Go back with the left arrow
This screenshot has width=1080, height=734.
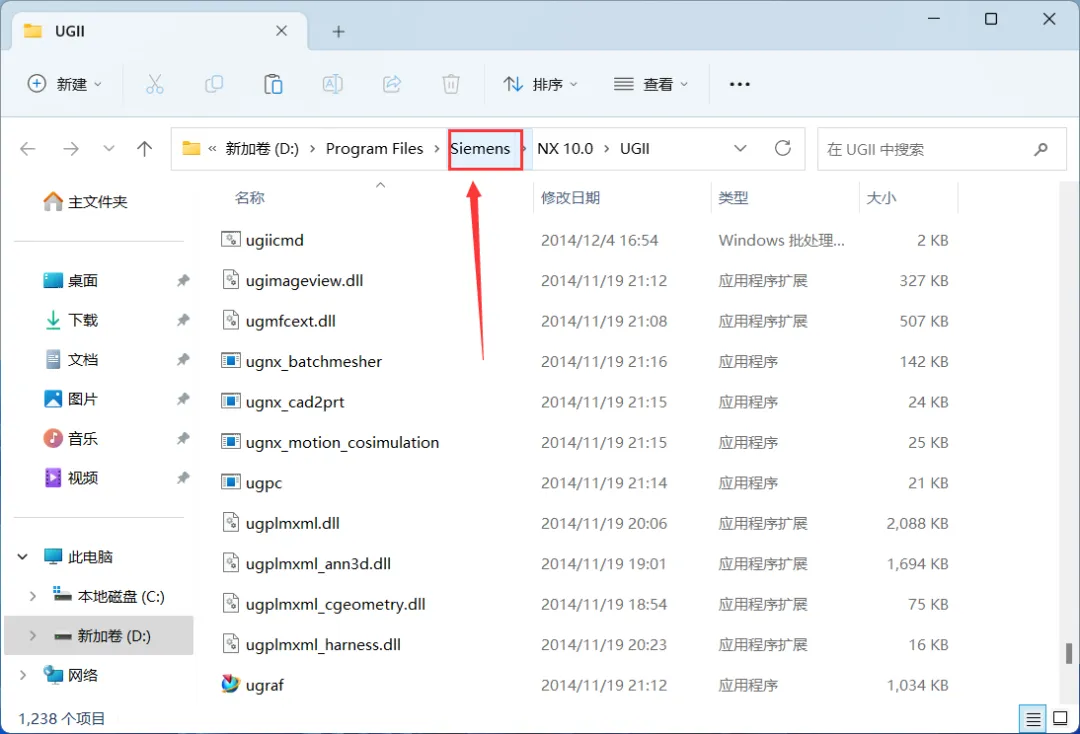pos(28,149)
